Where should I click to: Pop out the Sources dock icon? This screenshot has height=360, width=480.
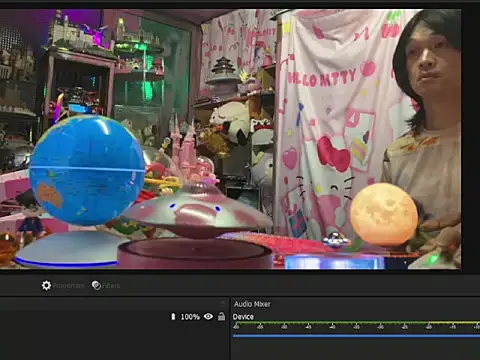223,303
